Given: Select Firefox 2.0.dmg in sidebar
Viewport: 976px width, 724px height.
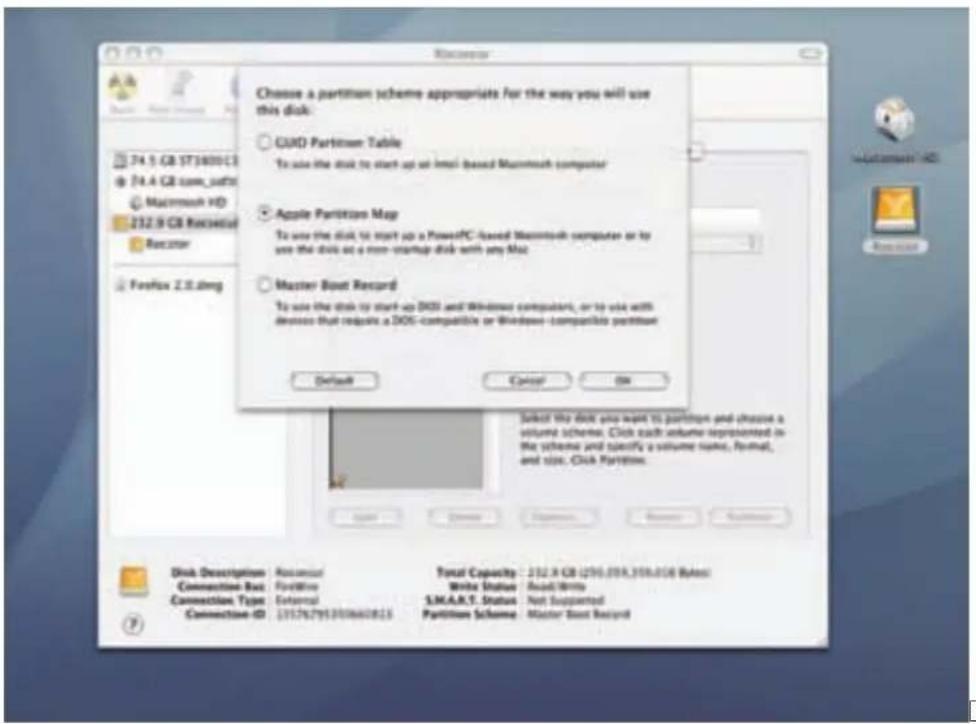Looking at the screenshot, I should tap(169, 285).
